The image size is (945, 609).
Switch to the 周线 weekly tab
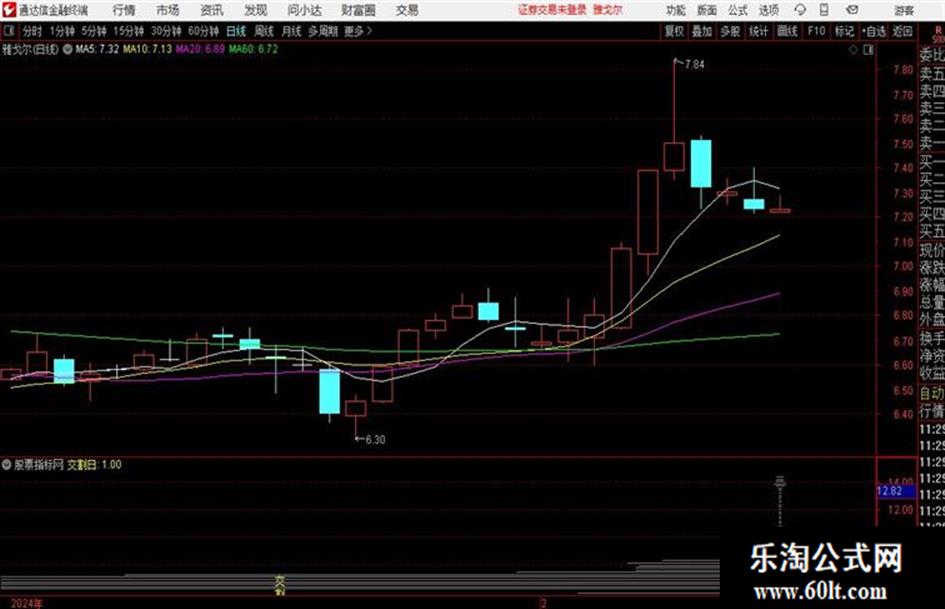click(264, 31)
